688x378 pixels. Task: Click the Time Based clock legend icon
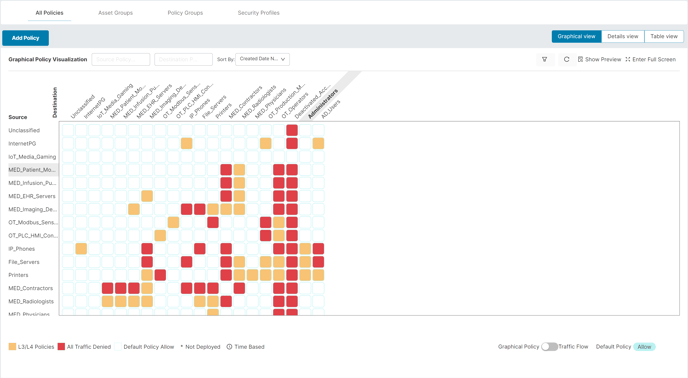point(229,347)
